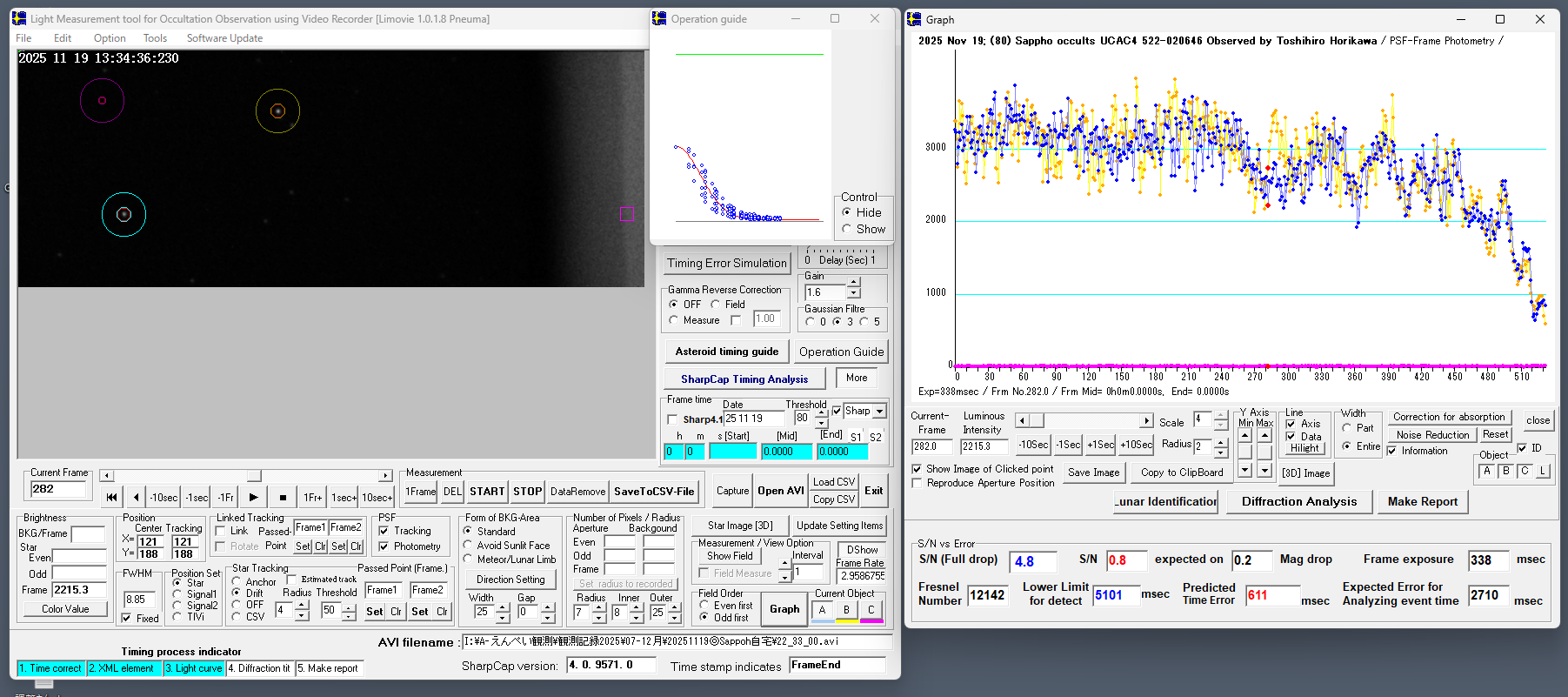Select the Show radio button in Control
1568x697 pixels.
[x=847, y=229]
